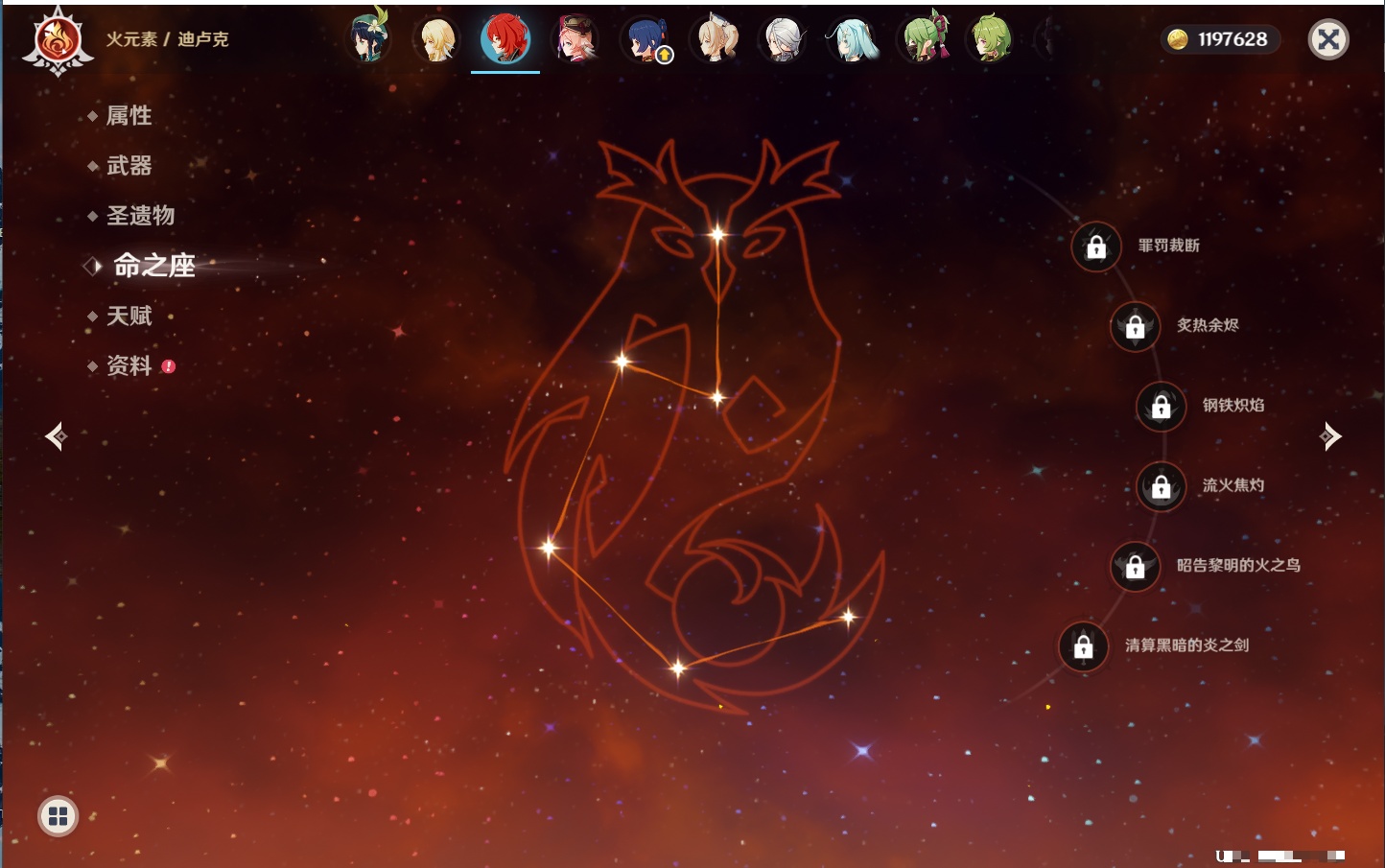Select the 命之座 constellation tab
The image size is (1385, 868).
pos(154,266)
